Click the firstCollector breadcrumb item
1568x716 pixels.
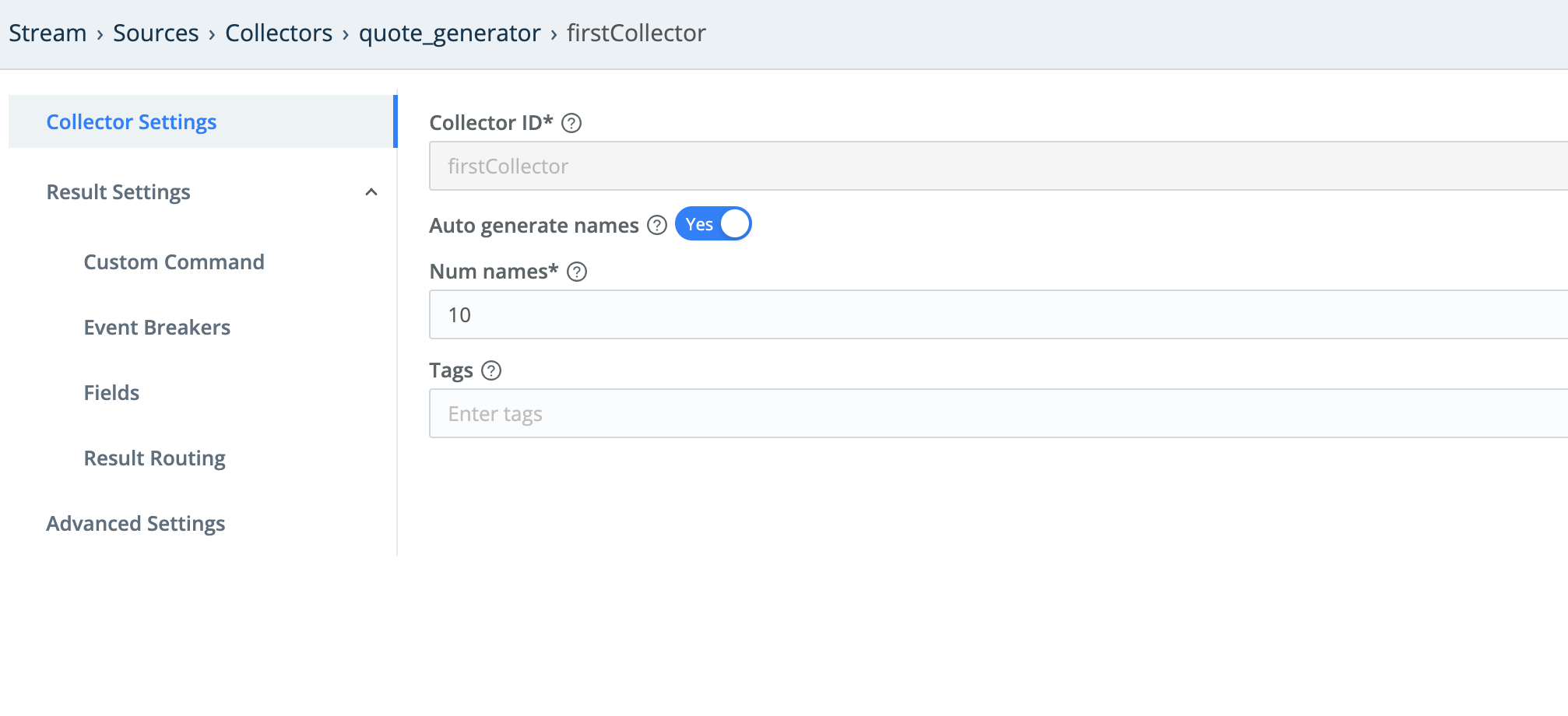(x=635, y=33)
